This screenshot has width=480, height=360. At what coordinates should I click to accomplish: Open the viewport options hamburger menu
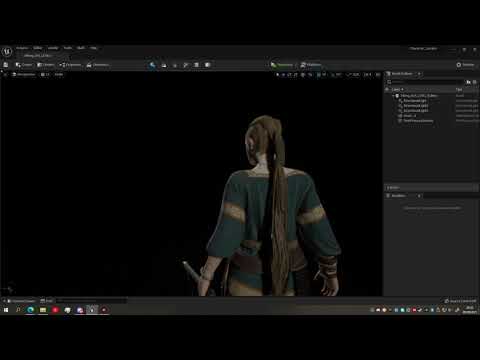[5, 74]
